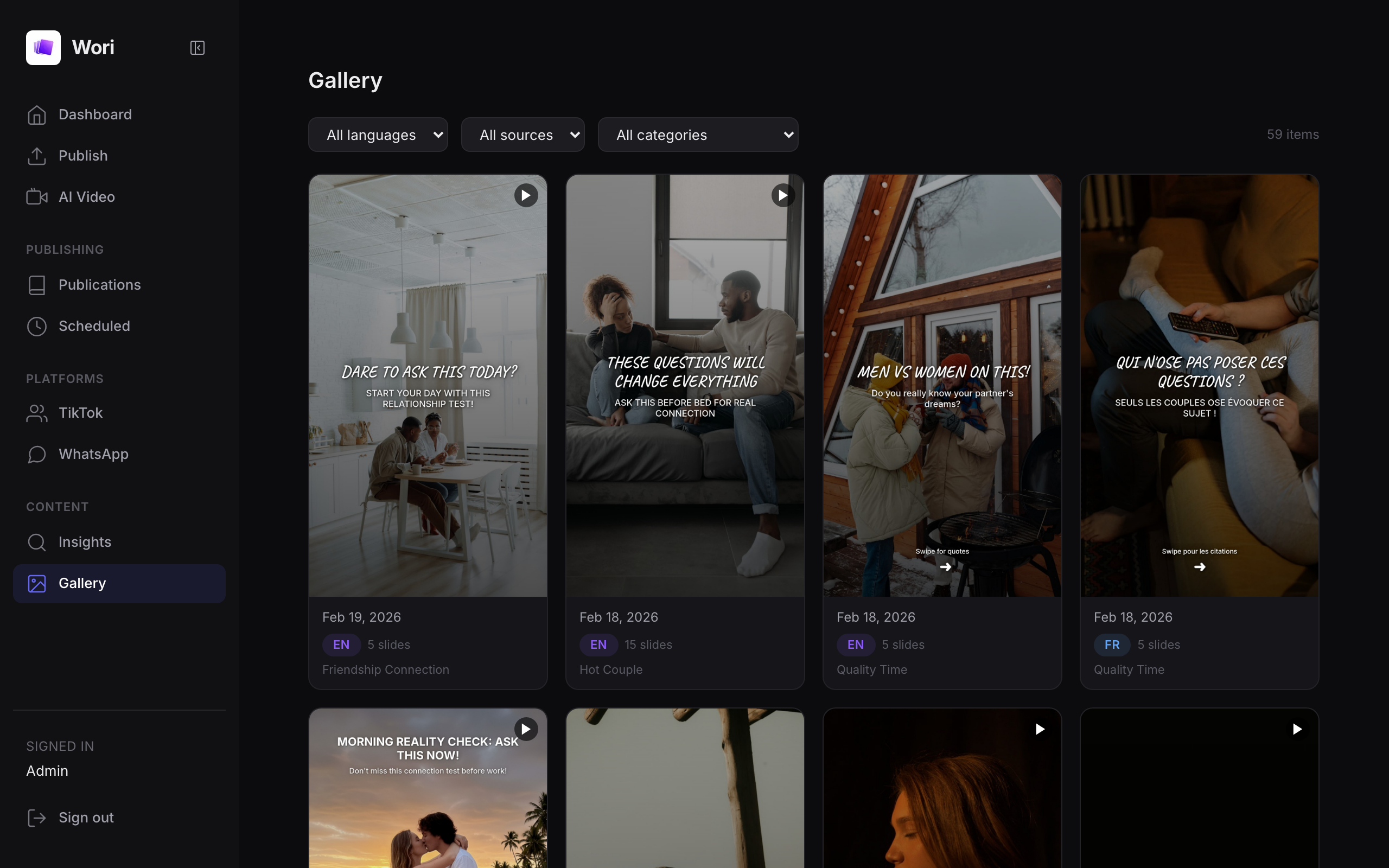Image resolution: width=1389 pixels, height=868 pixels.
Task: Go to Publications in sidebar
Action: [x=99, y=285]
